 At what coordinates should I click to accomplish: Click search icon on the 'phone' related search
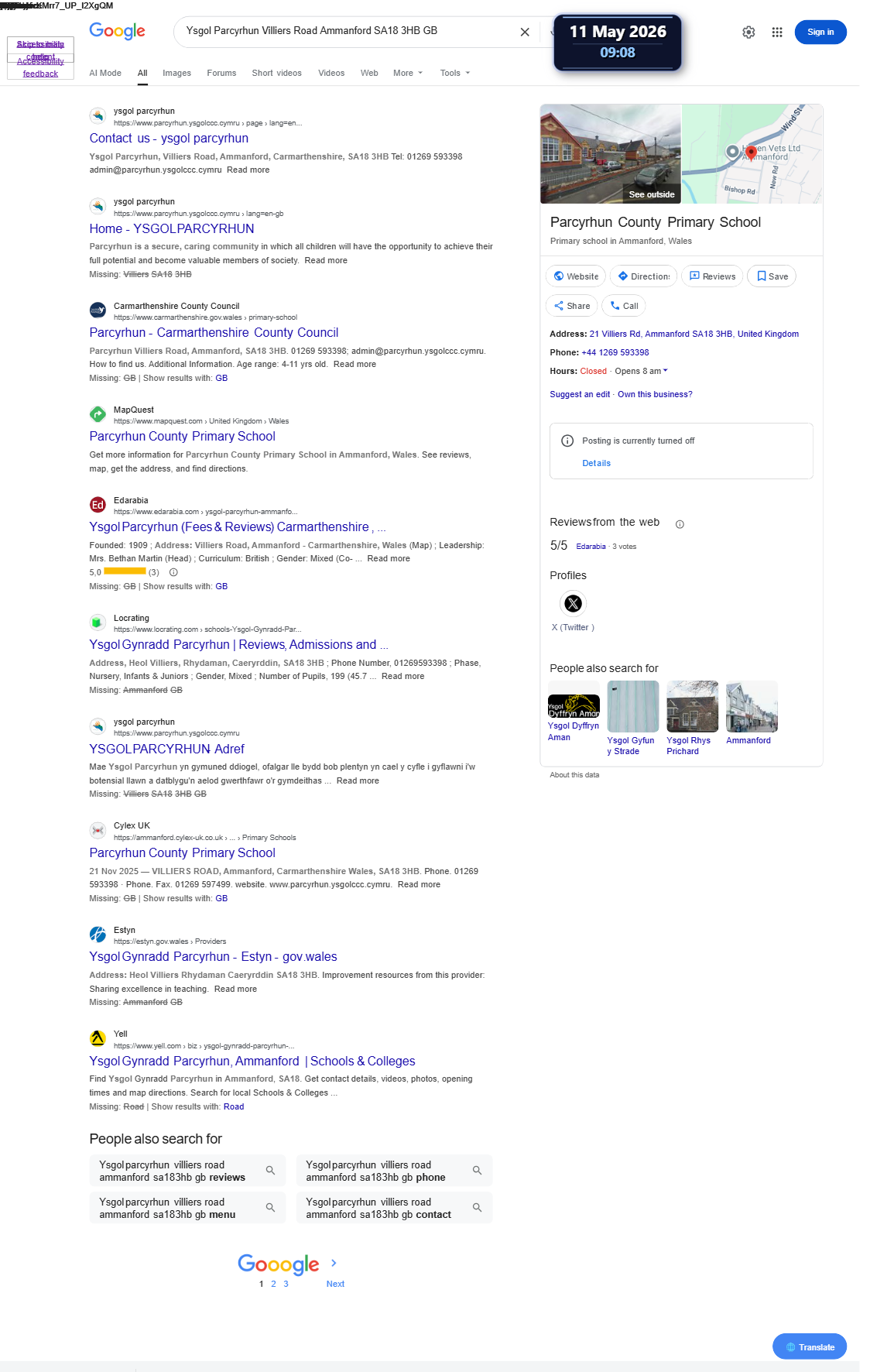click(477, 1171)
